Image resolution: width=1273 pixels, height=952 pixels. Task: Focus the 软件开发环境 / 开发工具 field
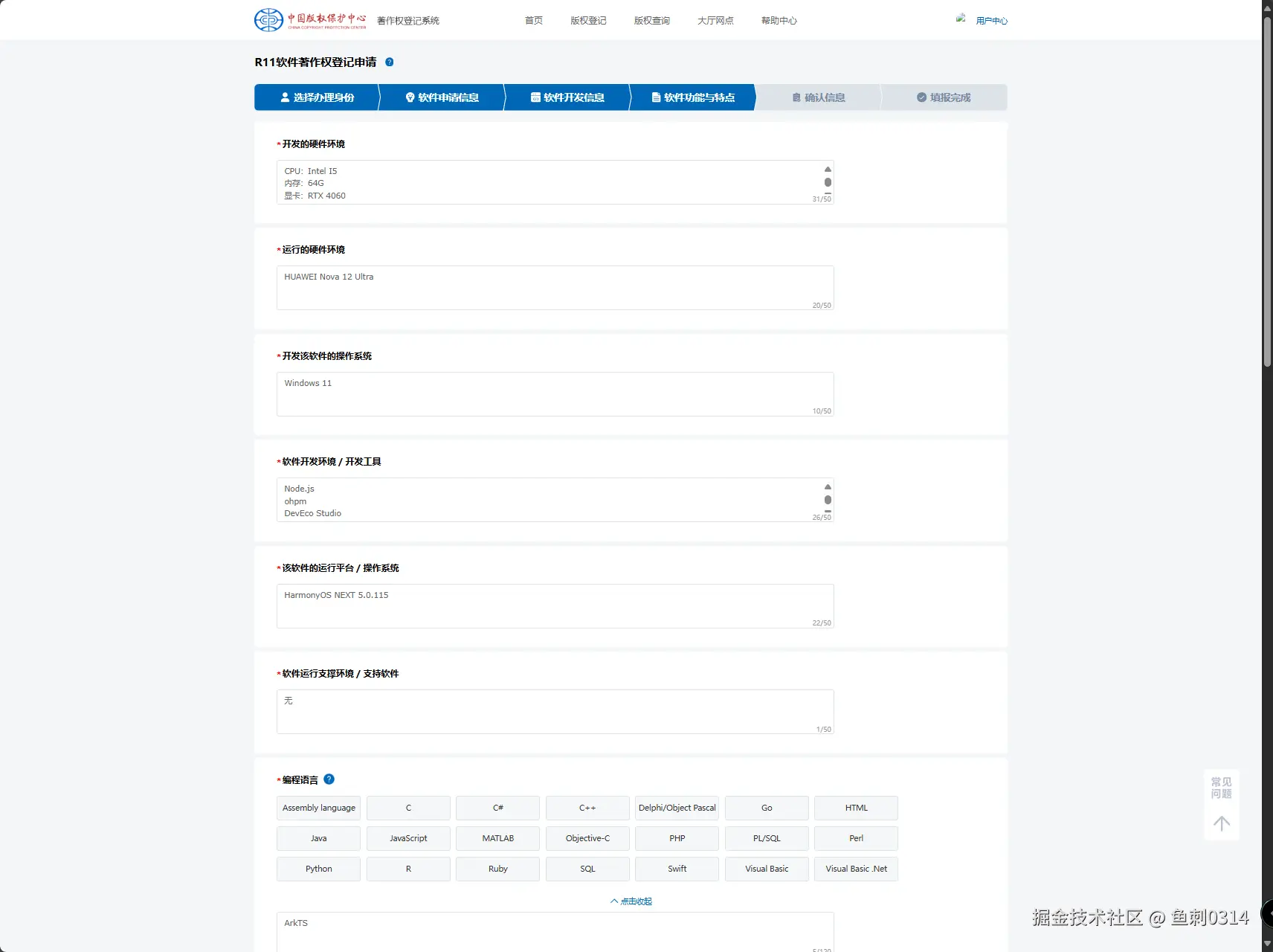point(555,500)
